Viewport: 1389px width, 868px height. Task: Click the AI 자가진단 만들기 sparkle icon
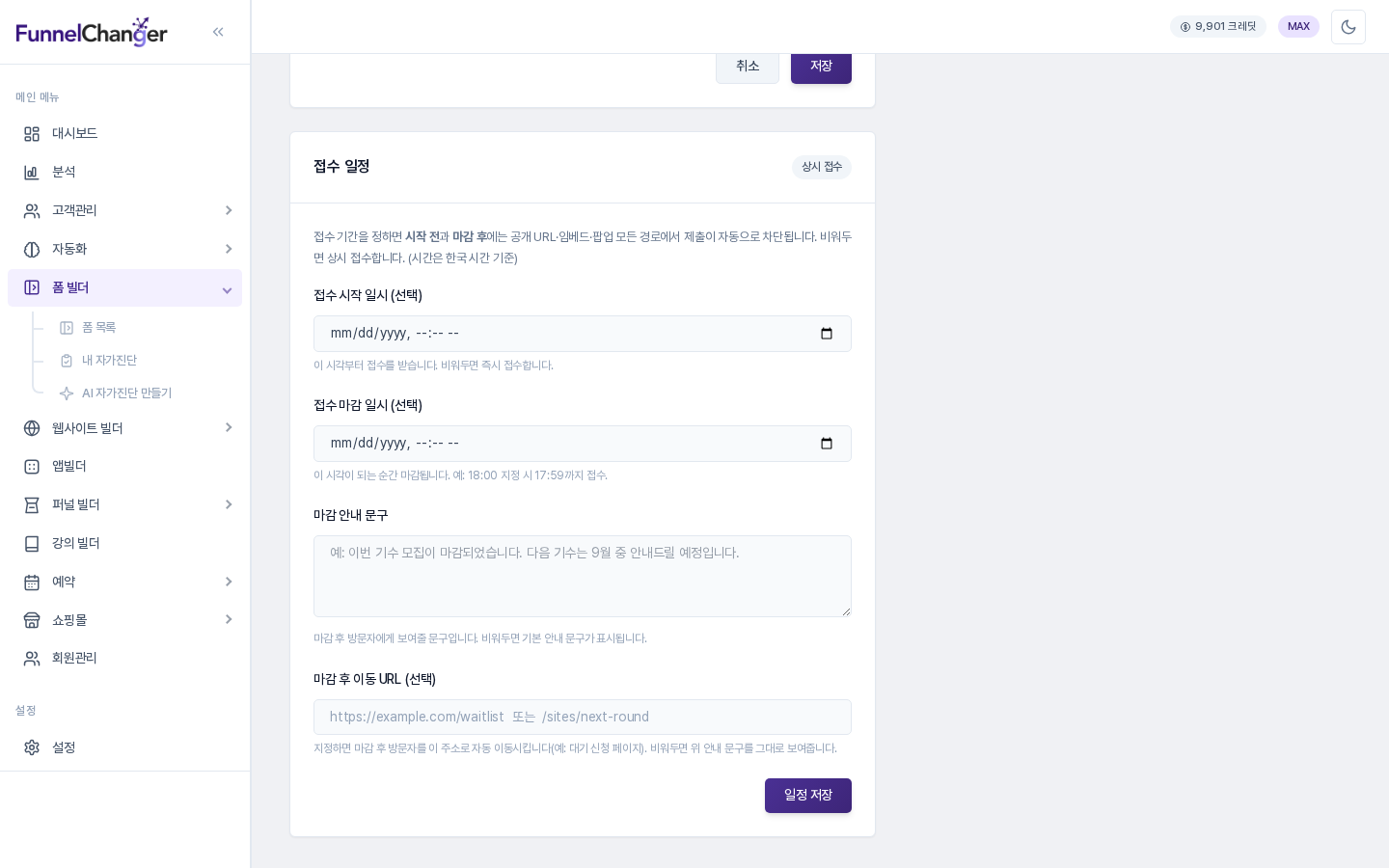point(67,393)
